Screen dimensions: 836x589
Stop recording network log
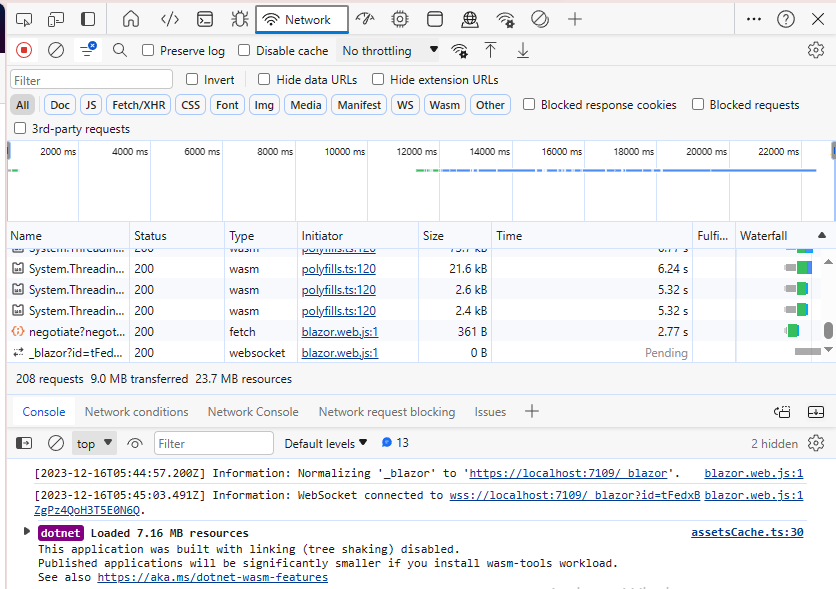[x=23, y=50]
